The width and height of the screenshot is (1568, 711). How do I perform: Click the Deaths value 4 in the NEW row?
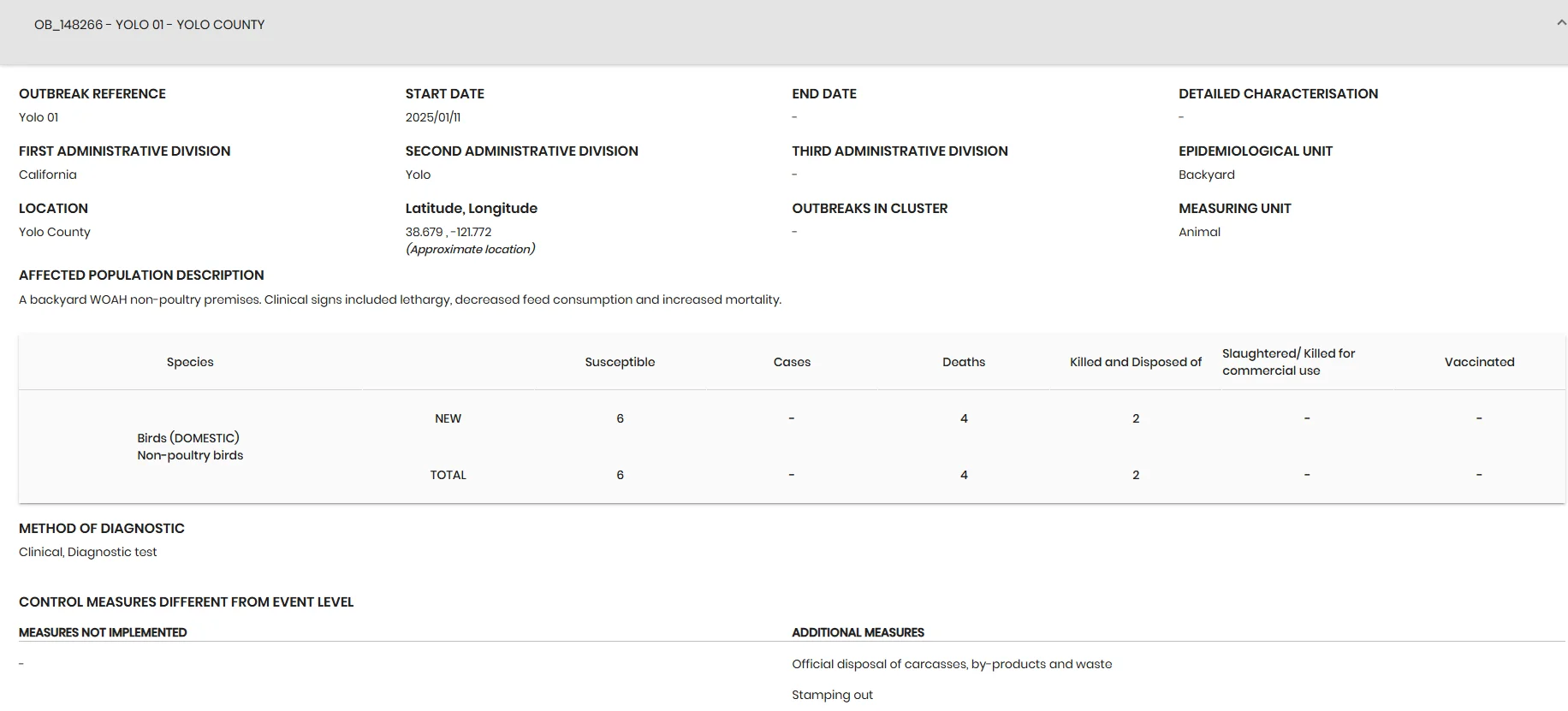(x=964, y=418)
